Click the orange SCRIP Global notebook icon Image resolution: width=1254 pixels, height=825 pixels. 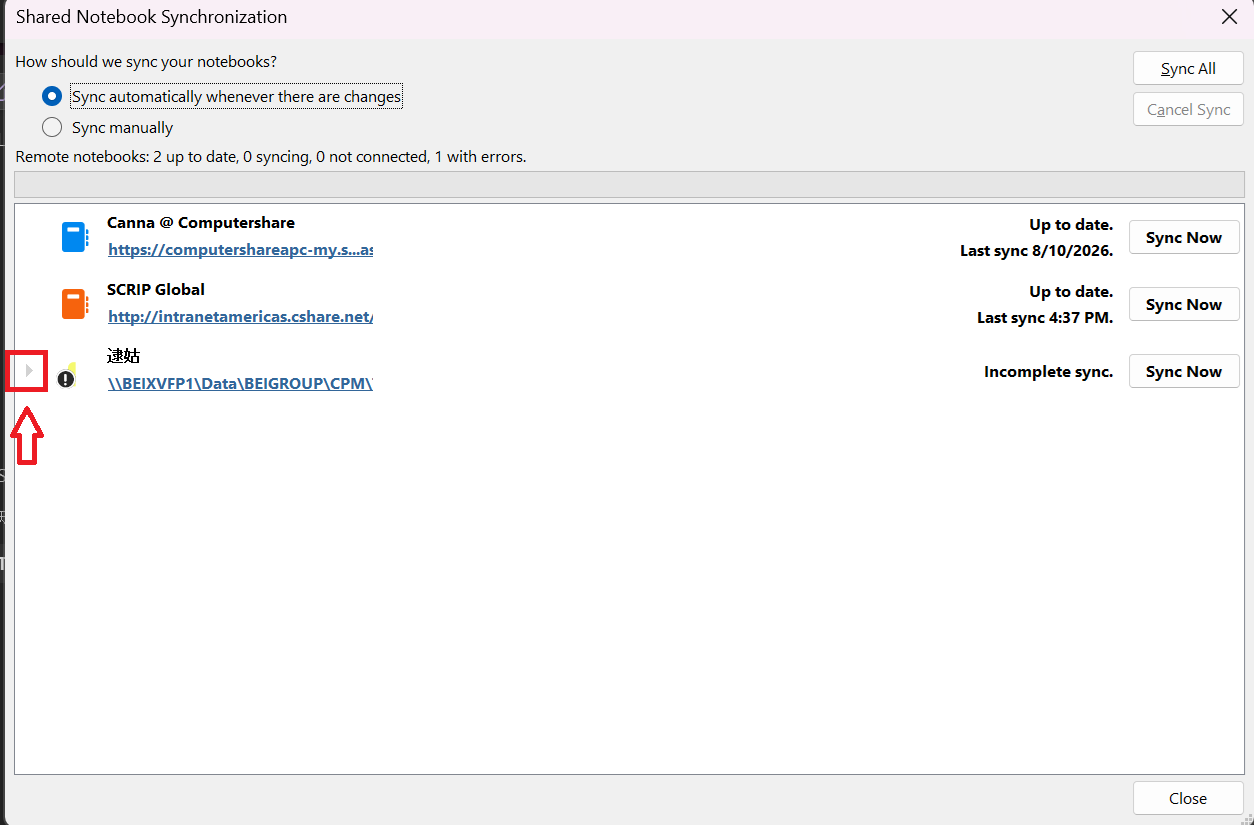[75, 304]
